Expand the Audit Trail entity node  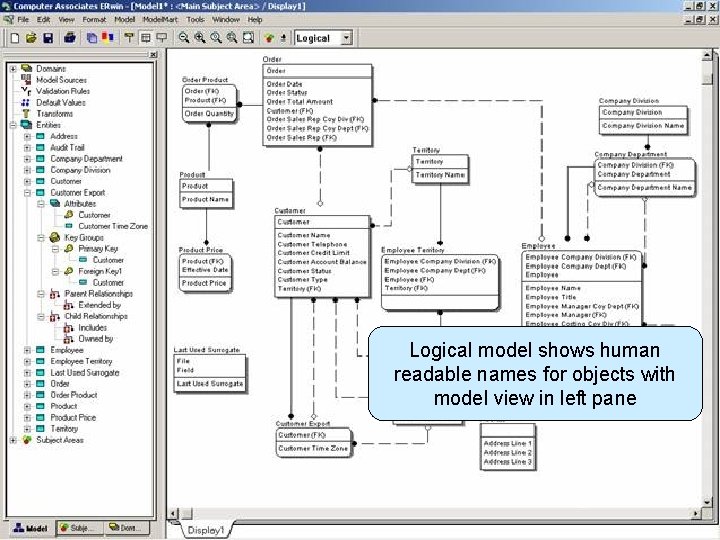28,147
